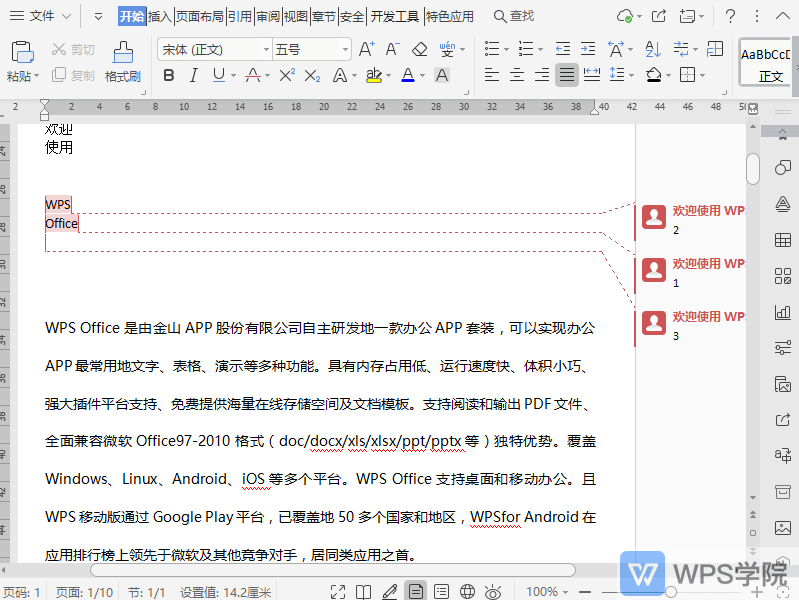The height and width of the screenshot is (600, 799).
Task: Click the vertical scrollbar thumb
Action: [753, 167]
